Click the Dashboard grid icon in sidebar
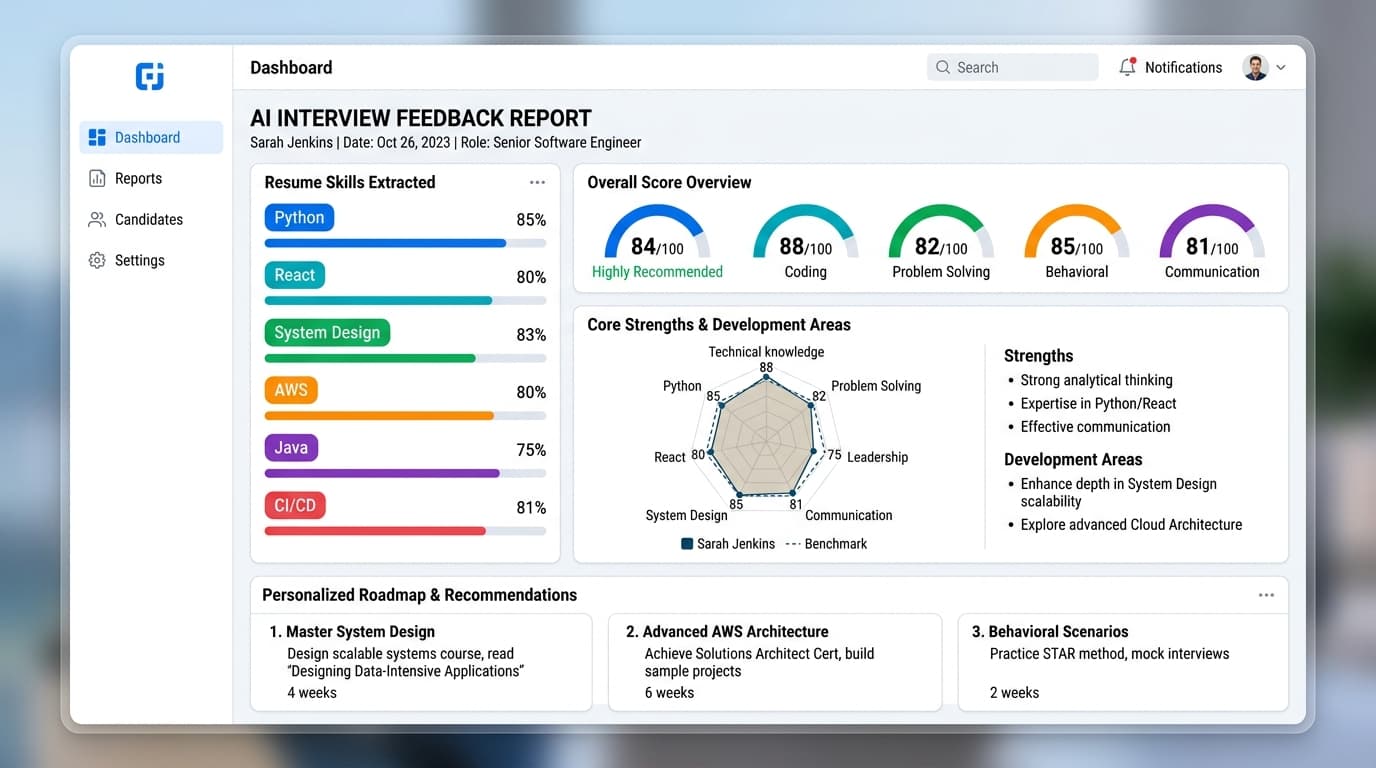Image resolution: width=1376 pixels, height=768 pixels. click(x=97, y=138)
